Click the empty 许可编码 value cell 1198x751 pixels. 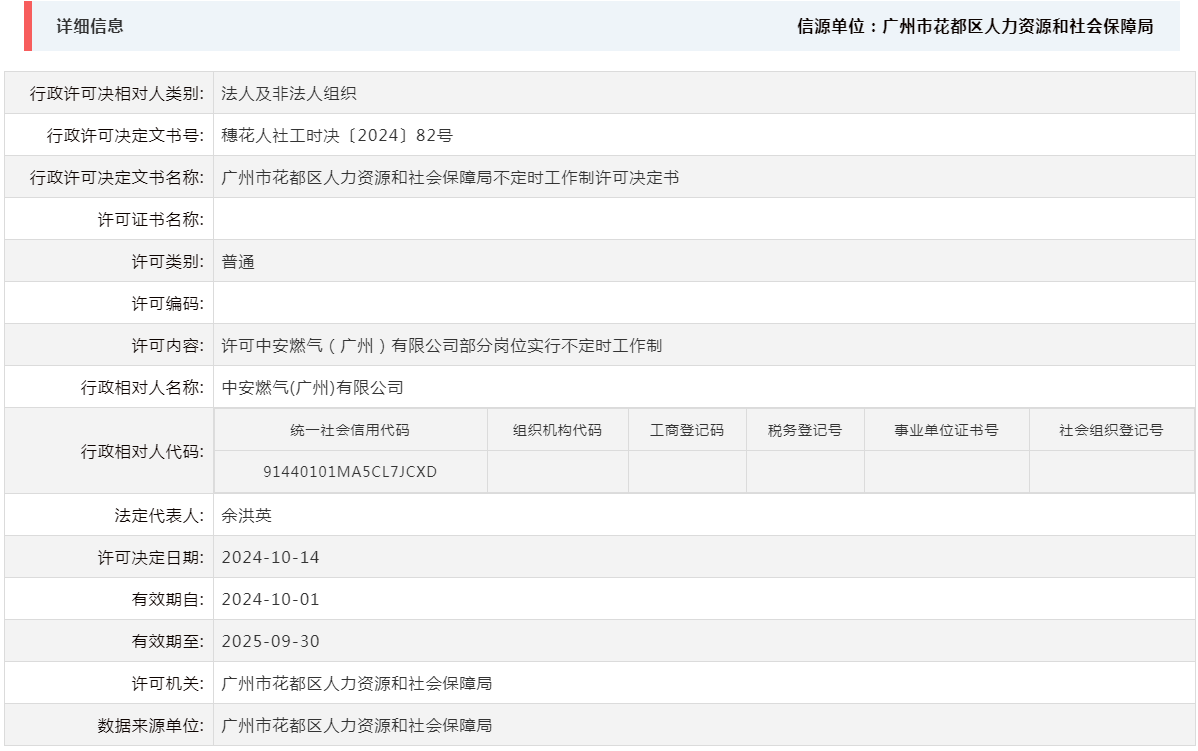(x=400, y=303)
